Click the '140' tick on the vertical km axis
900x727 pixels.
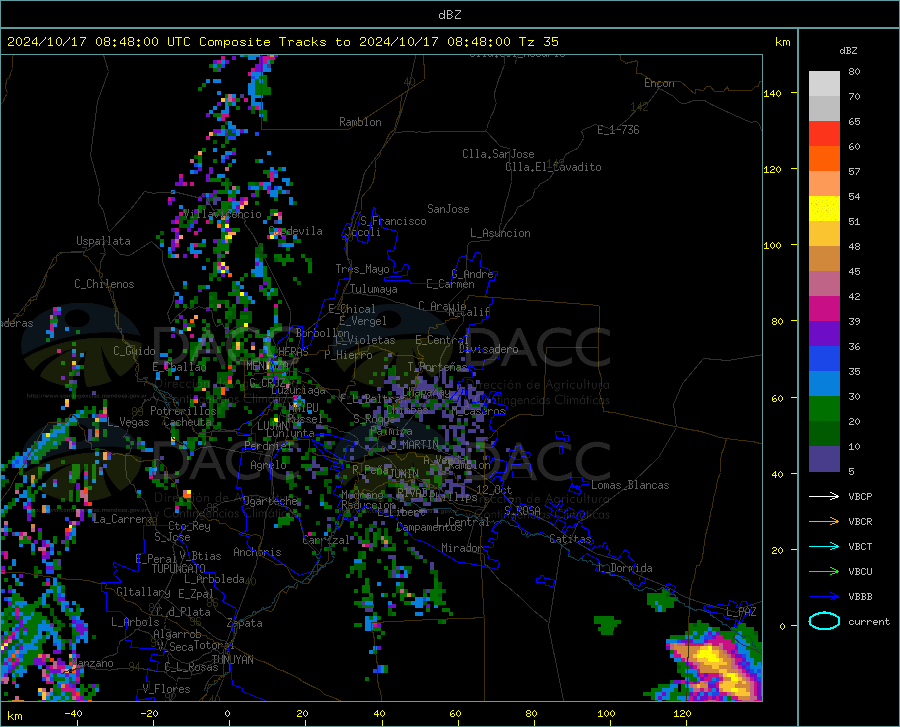(772, 93)
